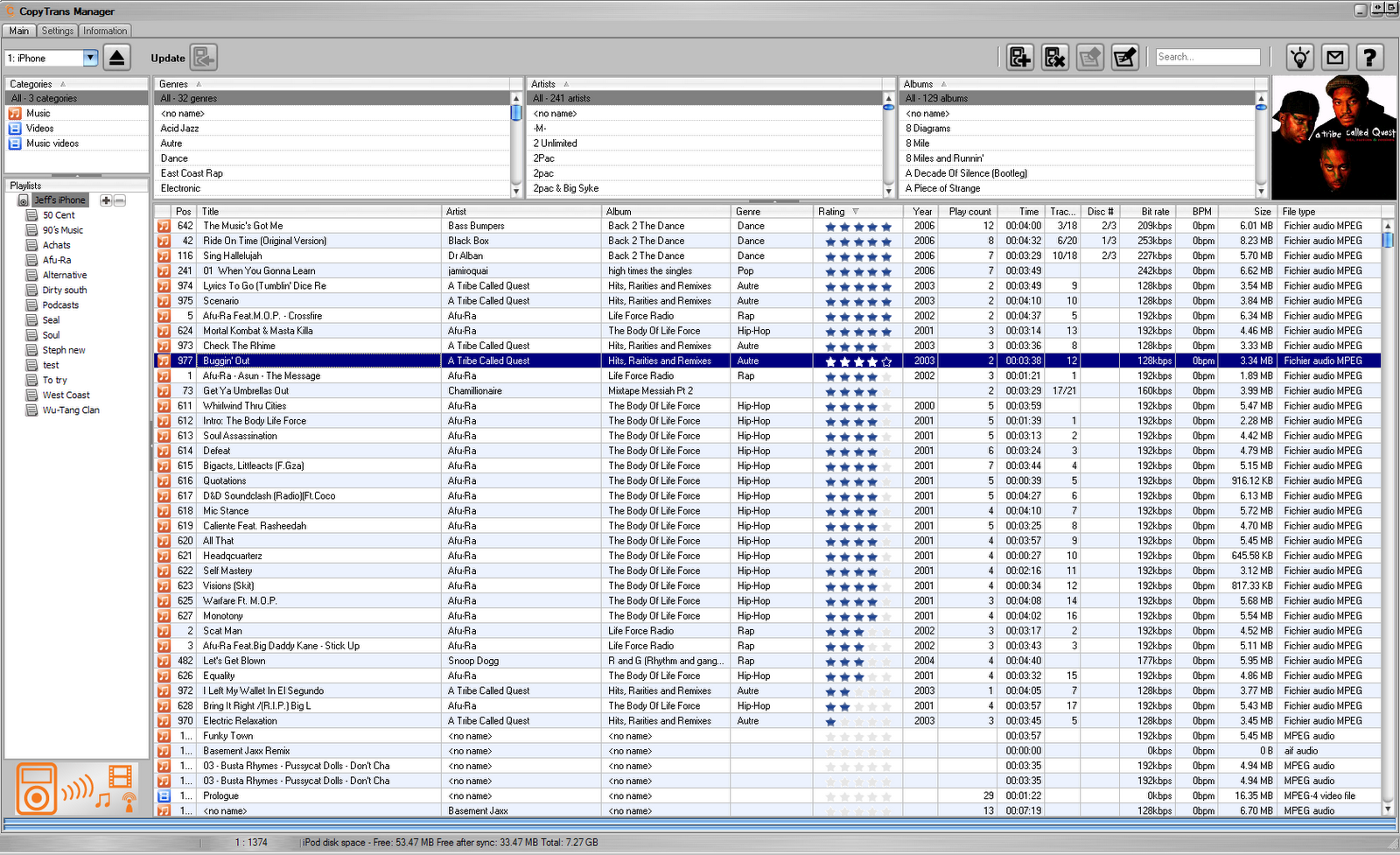Open the Dirty south playlist
The height and width of the screenshot is (855, 1400).
point(65,291)
